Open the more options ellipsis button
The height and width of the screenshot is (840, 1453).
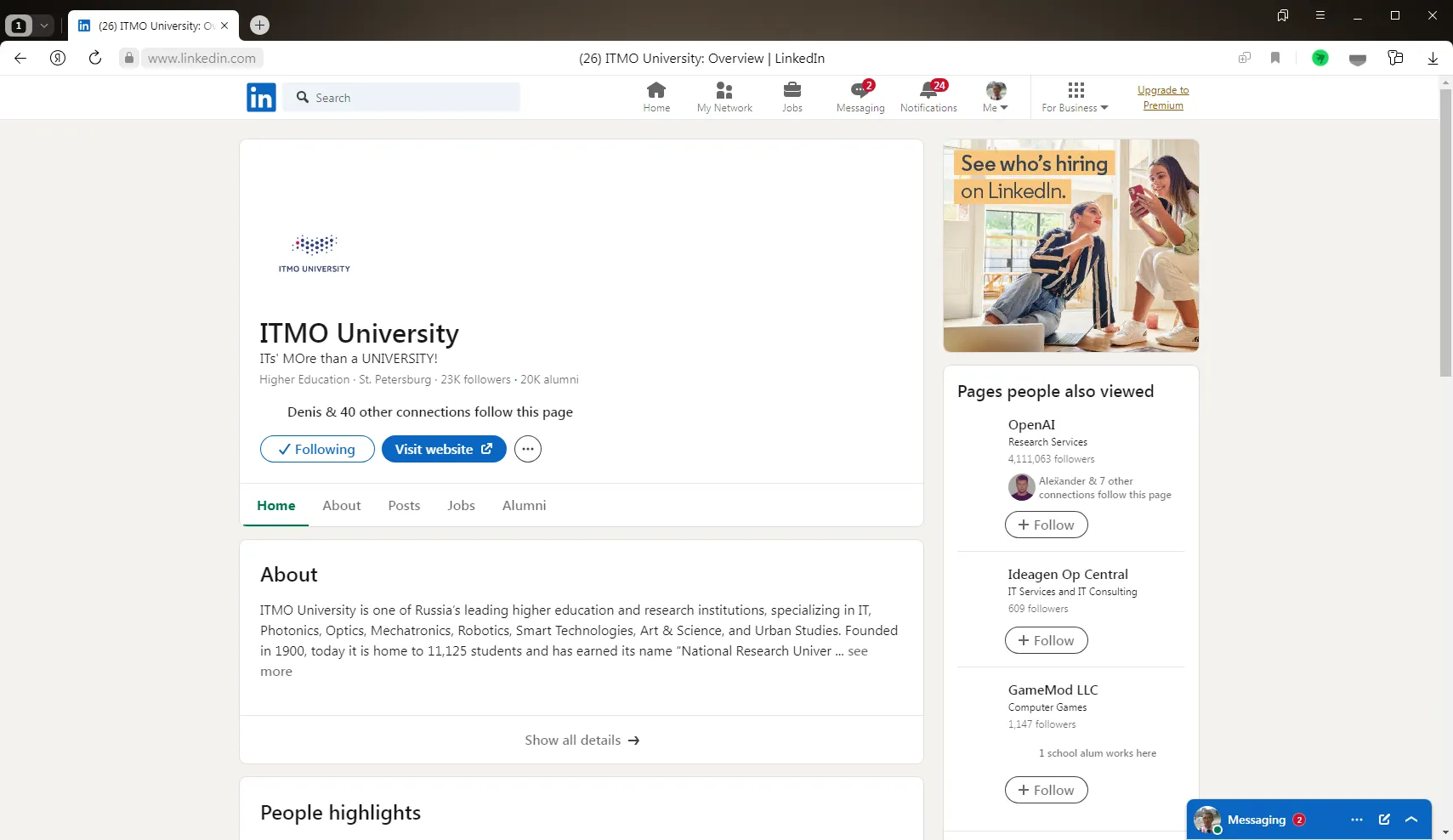[528, 449]
